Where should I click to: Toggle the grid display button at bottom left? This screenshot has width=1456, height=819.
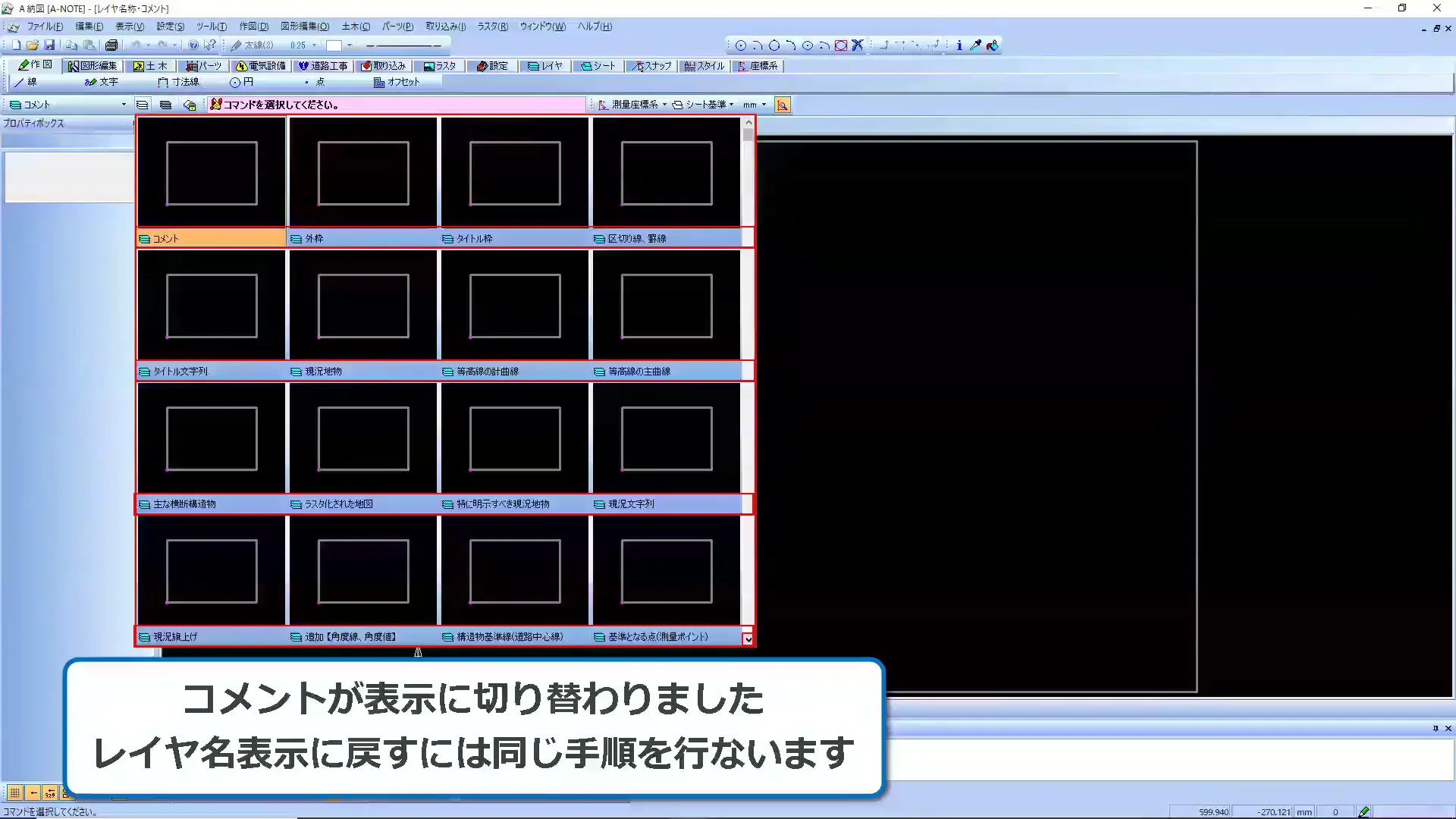point(15,792)
